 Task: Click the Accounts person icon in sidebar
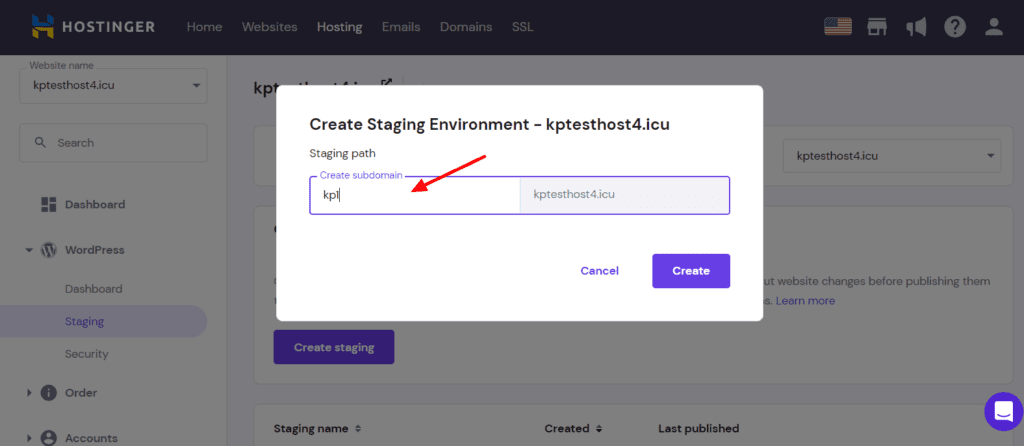pyautogui.click(x=48, y=438)
